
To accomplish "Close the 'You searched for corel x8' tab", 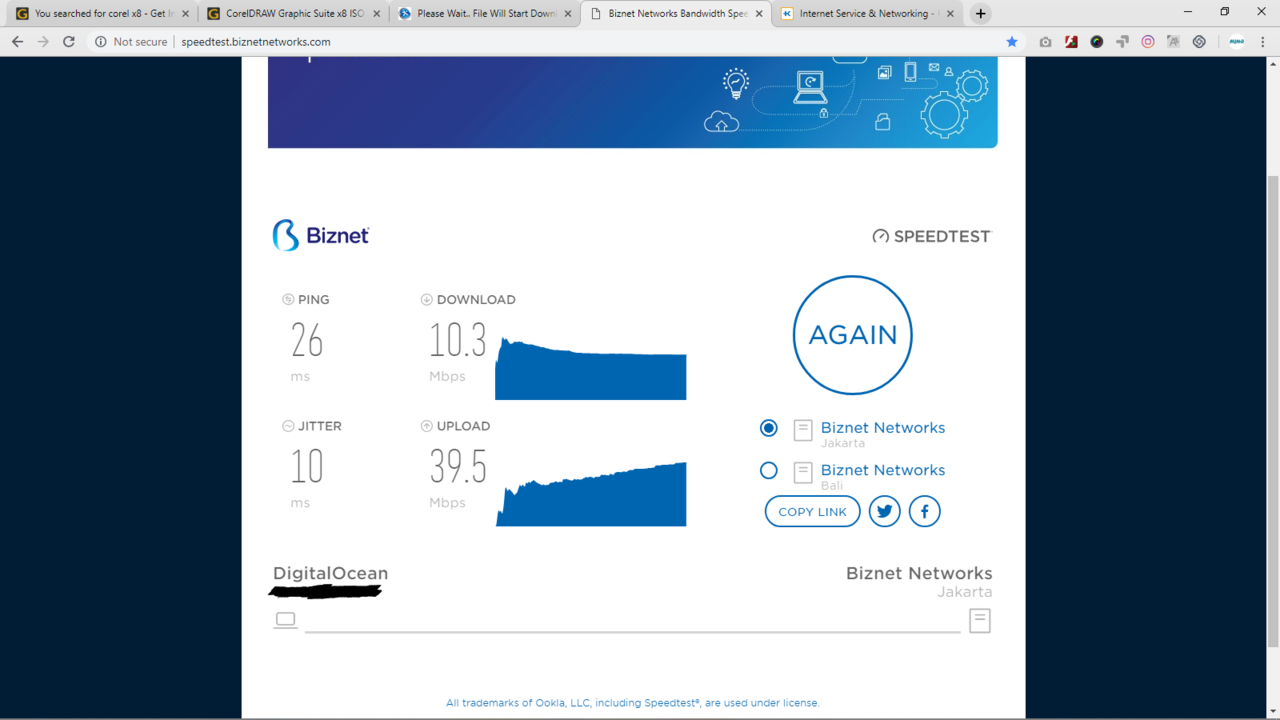I will pos(185,14).
